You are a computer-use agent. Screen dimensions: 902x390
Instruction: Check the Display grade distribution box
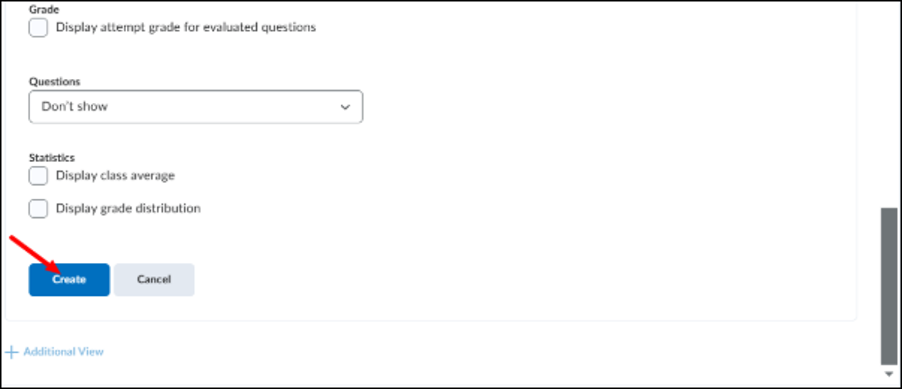click(x=38, y=208)
